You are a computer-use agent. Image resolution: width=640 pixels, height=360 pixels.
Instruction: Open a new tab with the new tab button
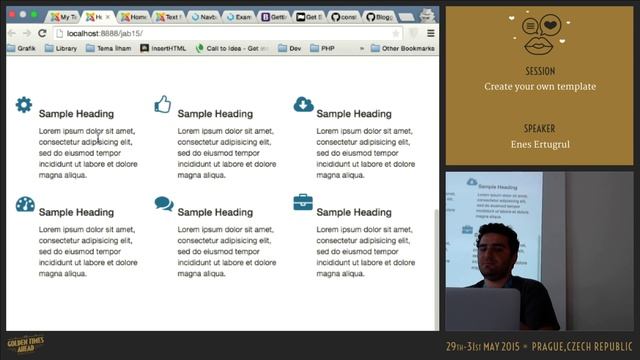click(406, 17)
